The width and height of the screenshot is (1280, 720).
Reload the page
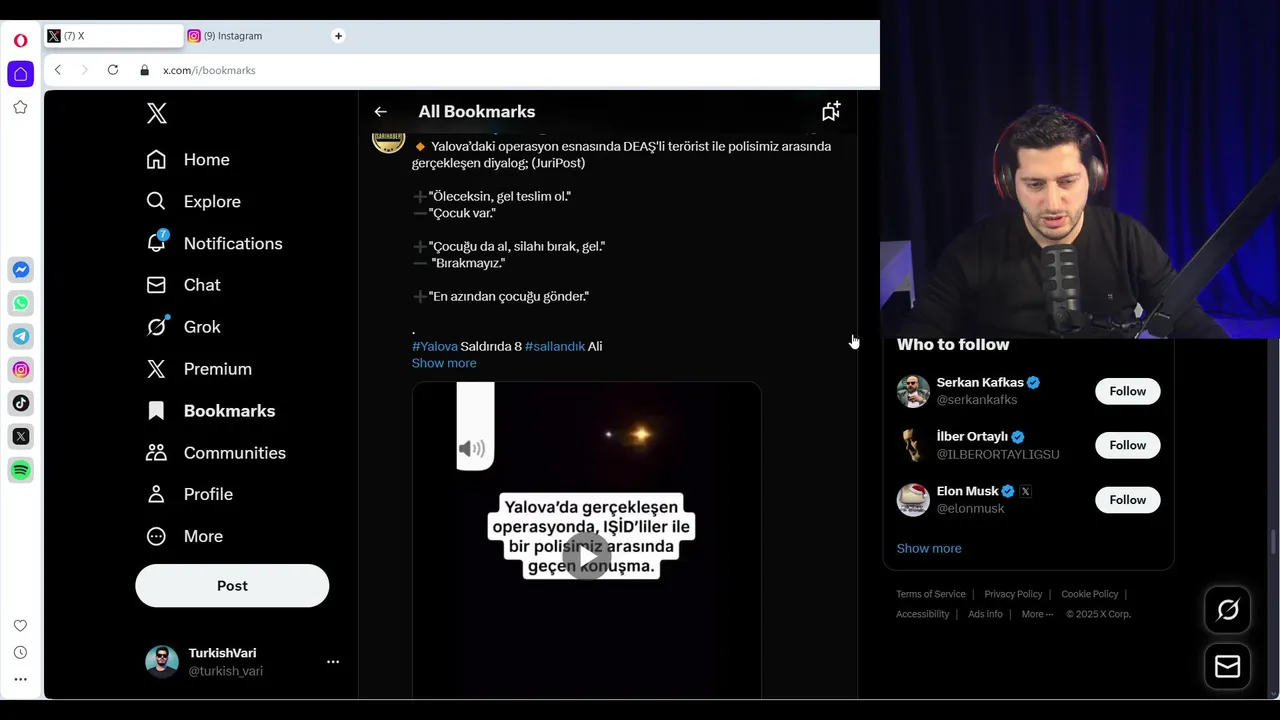tap(113, 70)
